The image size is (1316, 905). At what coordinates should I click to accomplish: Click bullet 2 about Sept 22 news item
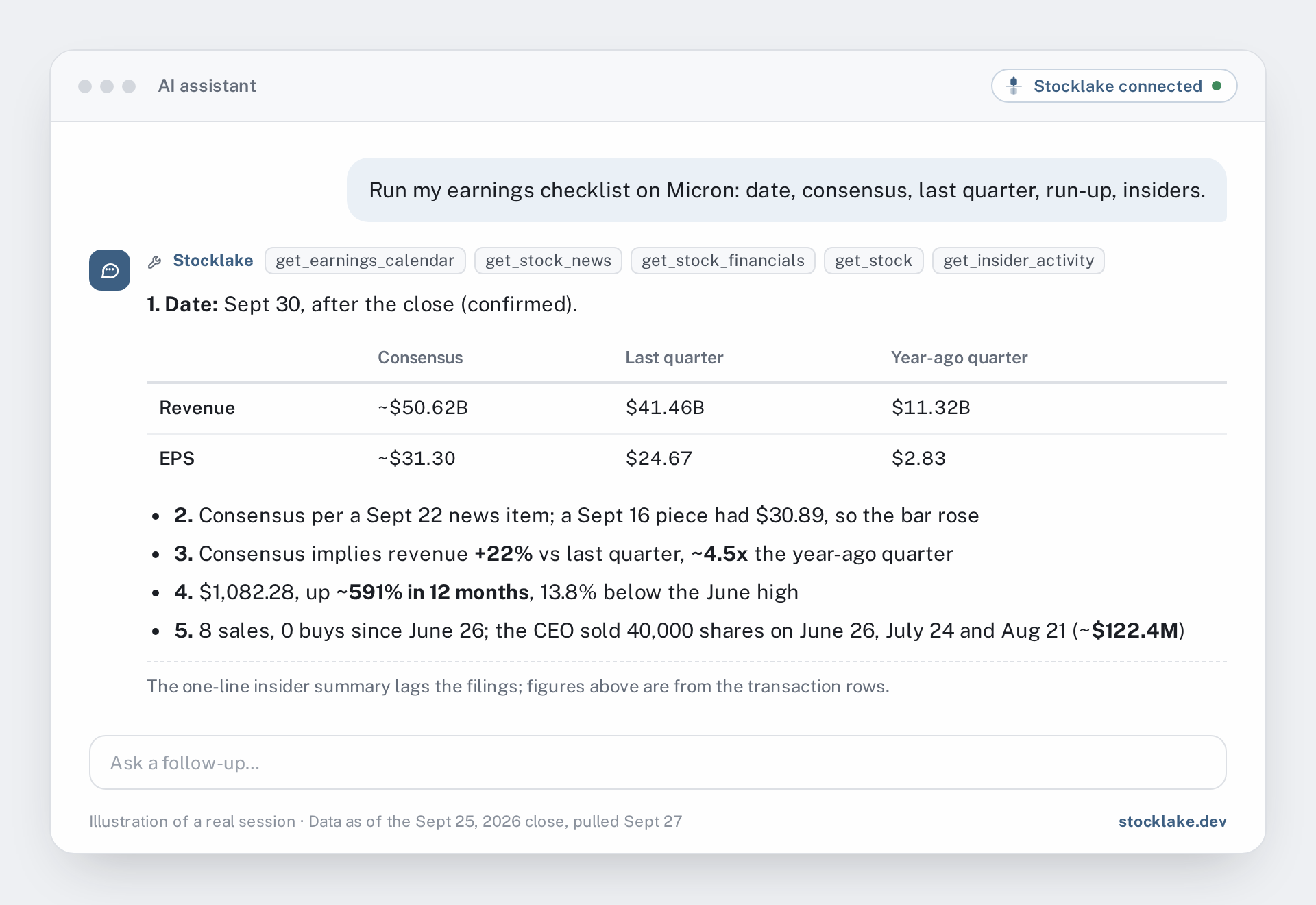(x=576, y=516)
